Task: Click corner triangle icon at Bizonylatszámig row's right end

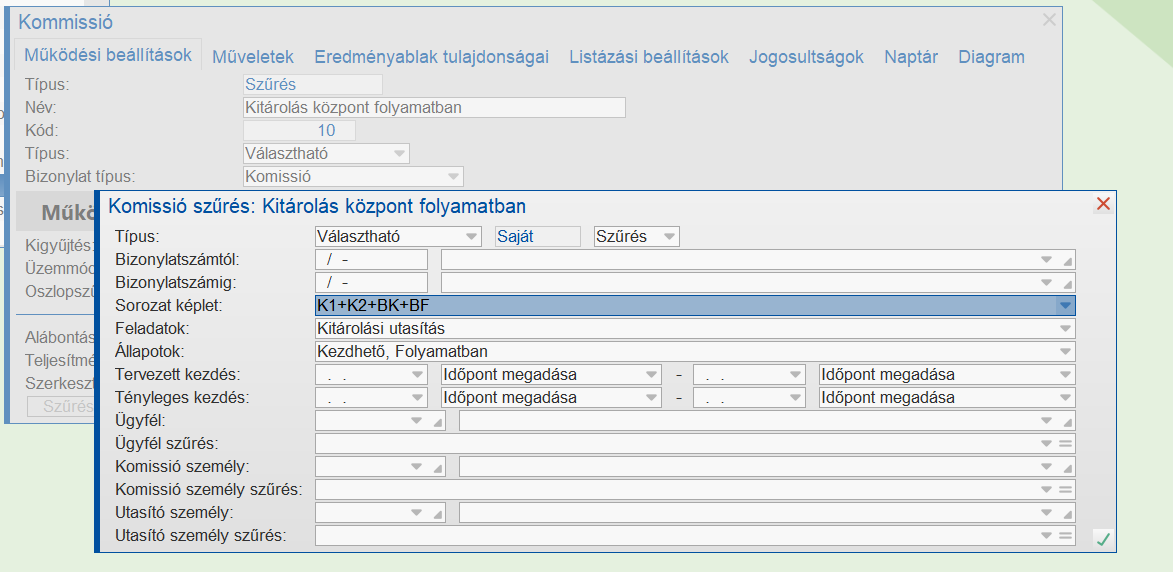Action: [1067, 282]
